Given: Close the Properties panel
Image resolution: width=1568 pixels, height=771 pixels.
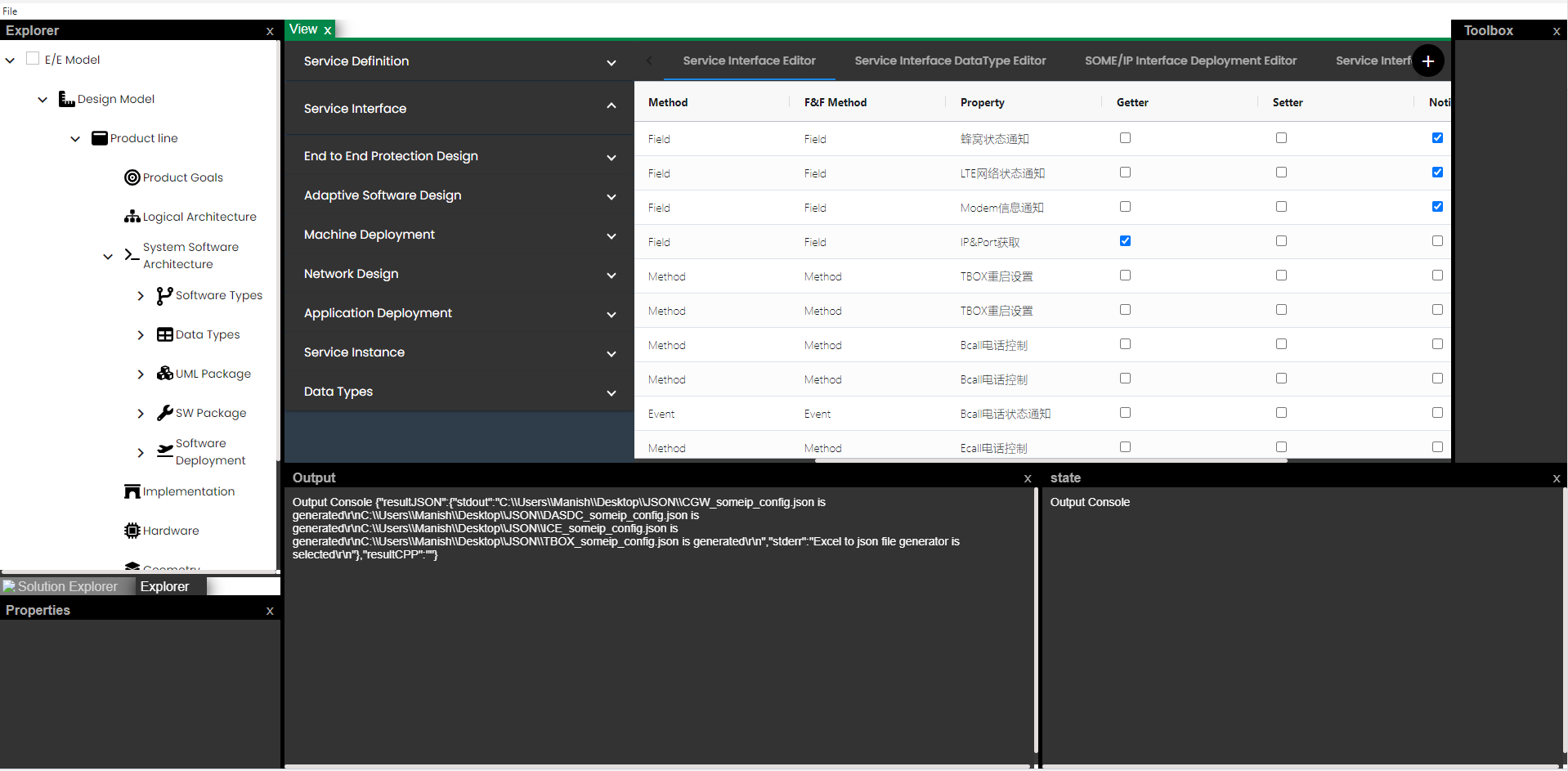Looking at the screenshot, I should coord(270,611).
